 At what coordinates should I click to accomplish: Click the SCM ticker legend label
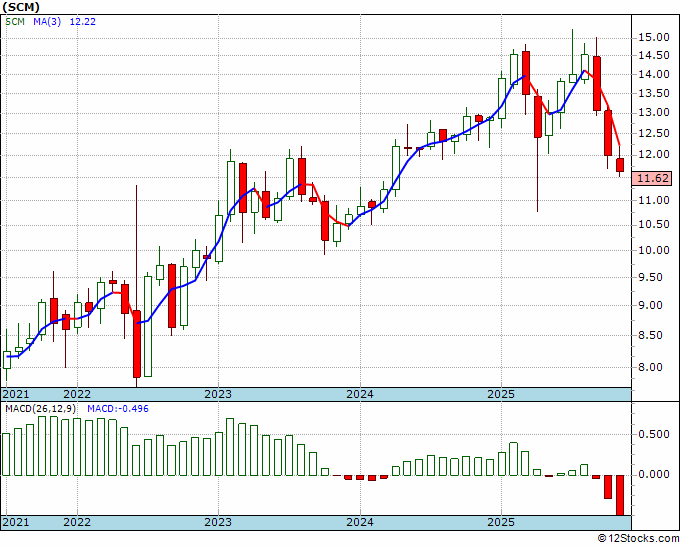15,22
